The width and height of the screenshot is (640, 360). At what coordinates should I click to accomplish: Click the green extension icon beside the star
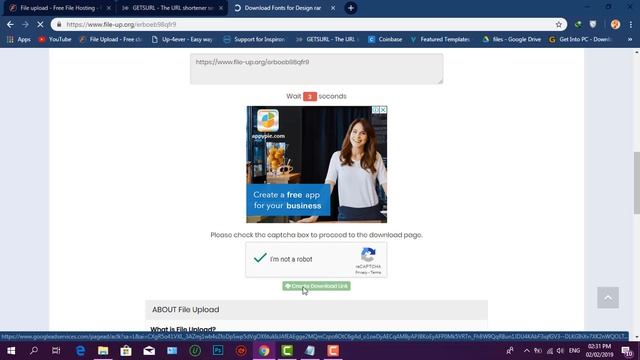click(578, 24)
